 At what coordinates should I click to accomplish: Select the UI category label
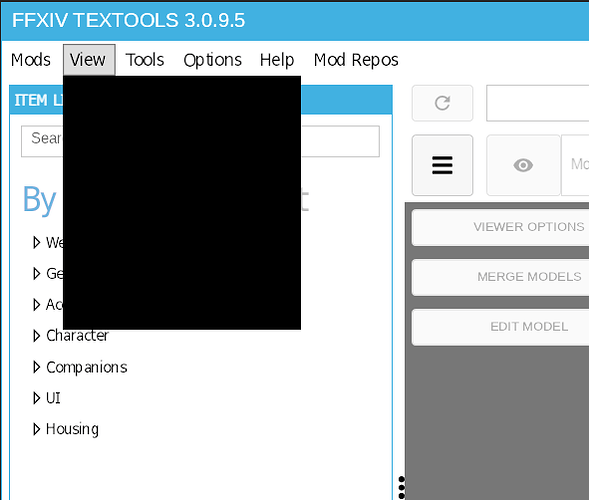pyautogui.click(x=53, y=398)
